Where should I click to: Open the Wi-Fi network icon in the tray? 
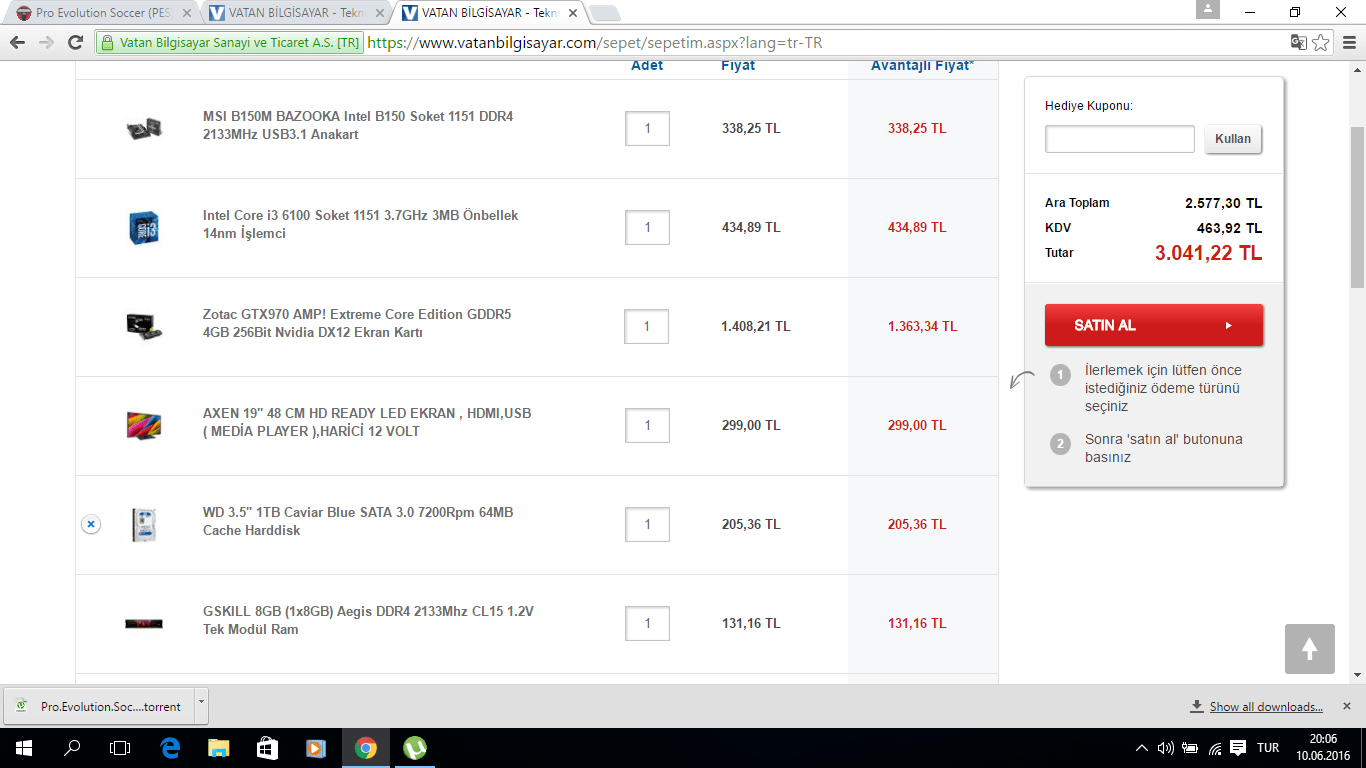pyautogui.click(x=1215, y=748)
